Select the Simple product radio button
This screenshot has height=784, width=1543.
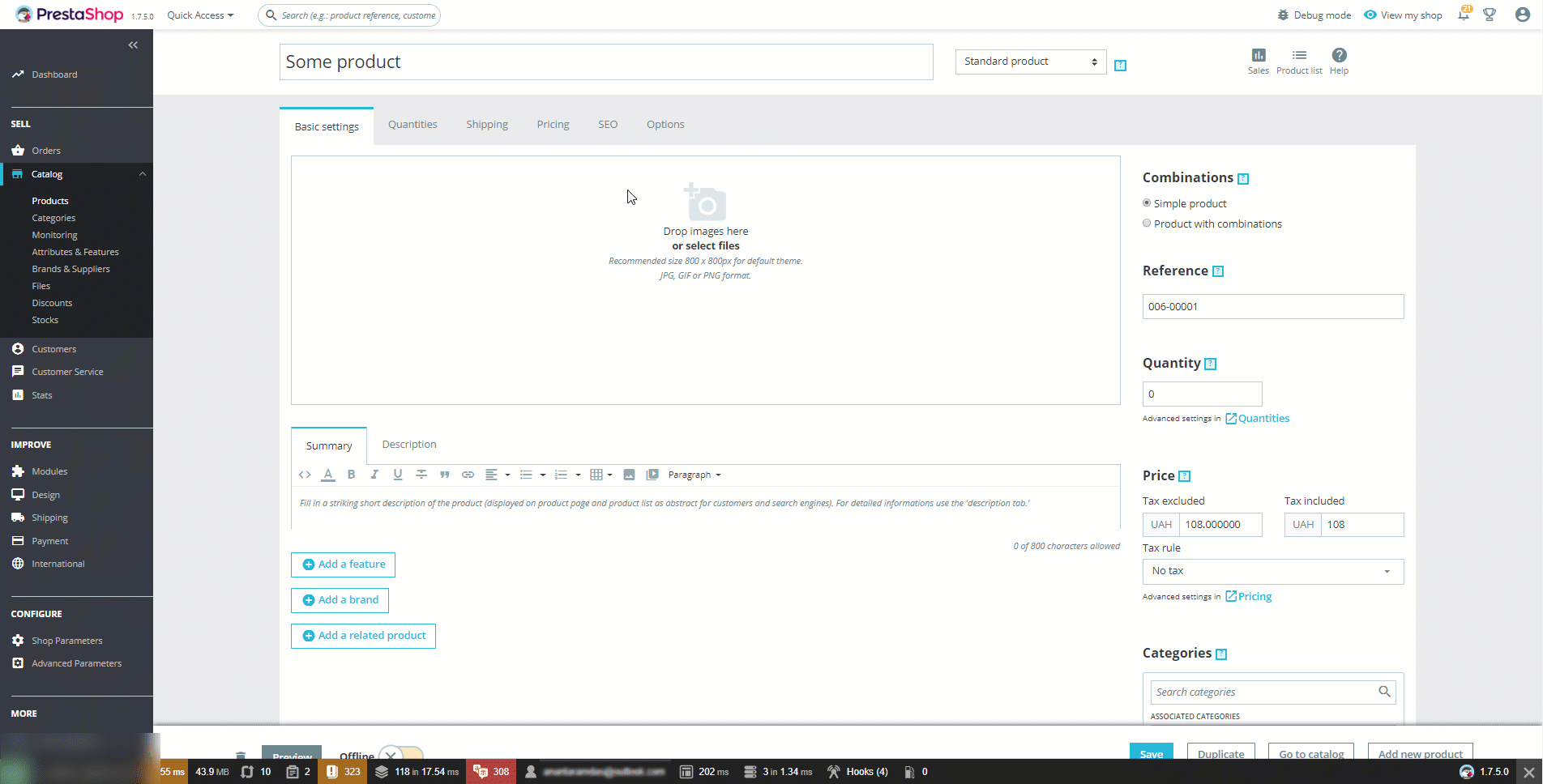click(1147, 203)
